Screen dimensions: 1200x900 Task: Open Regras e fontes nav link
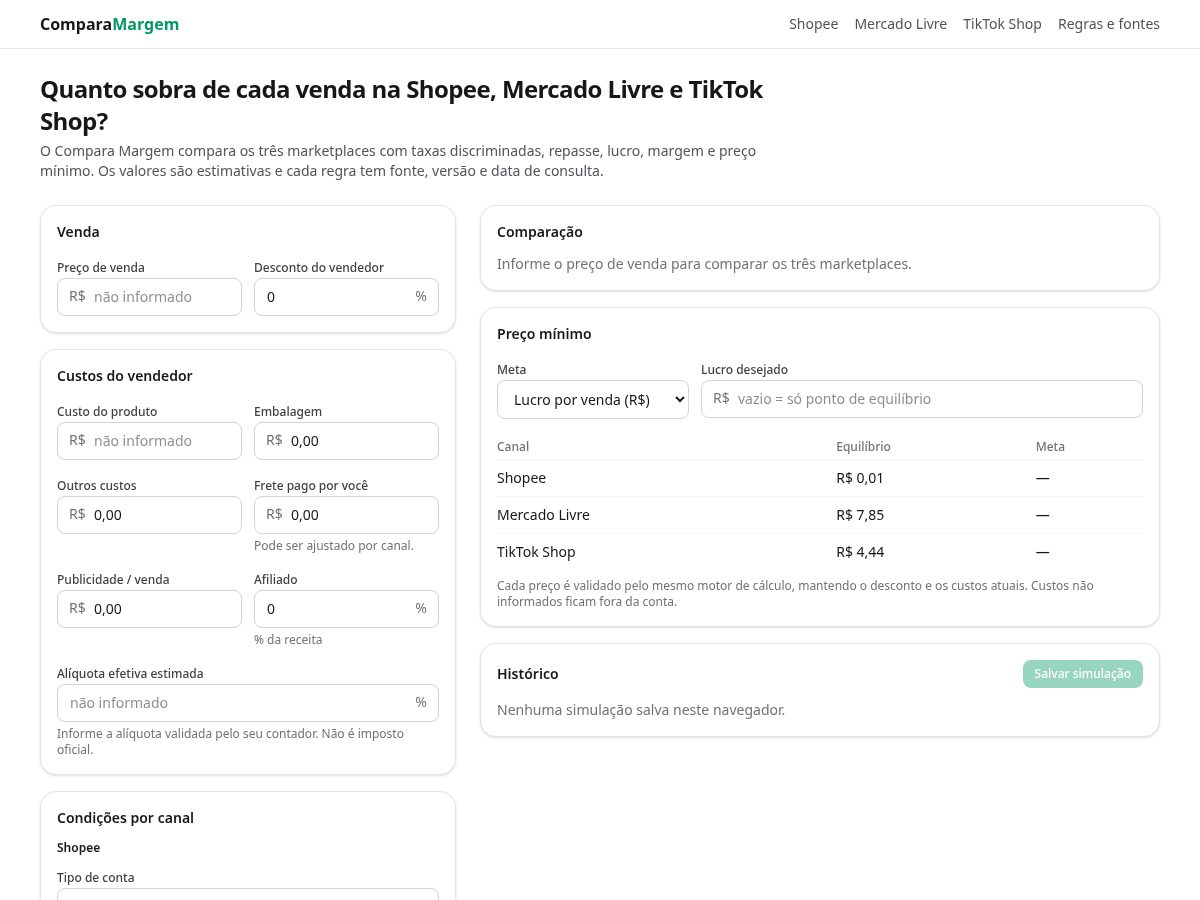point(1109,24)
